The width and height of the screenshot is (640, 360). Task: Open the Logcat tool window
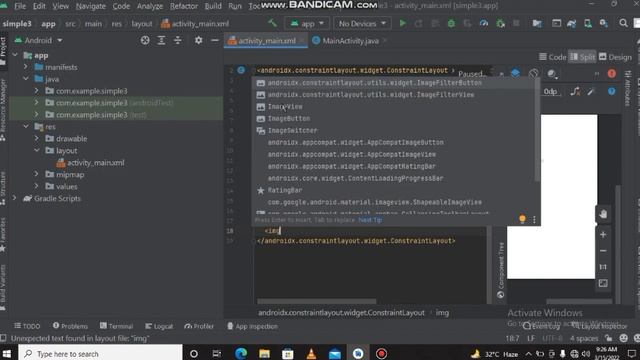pyautogui.click(x=159, y=326)
